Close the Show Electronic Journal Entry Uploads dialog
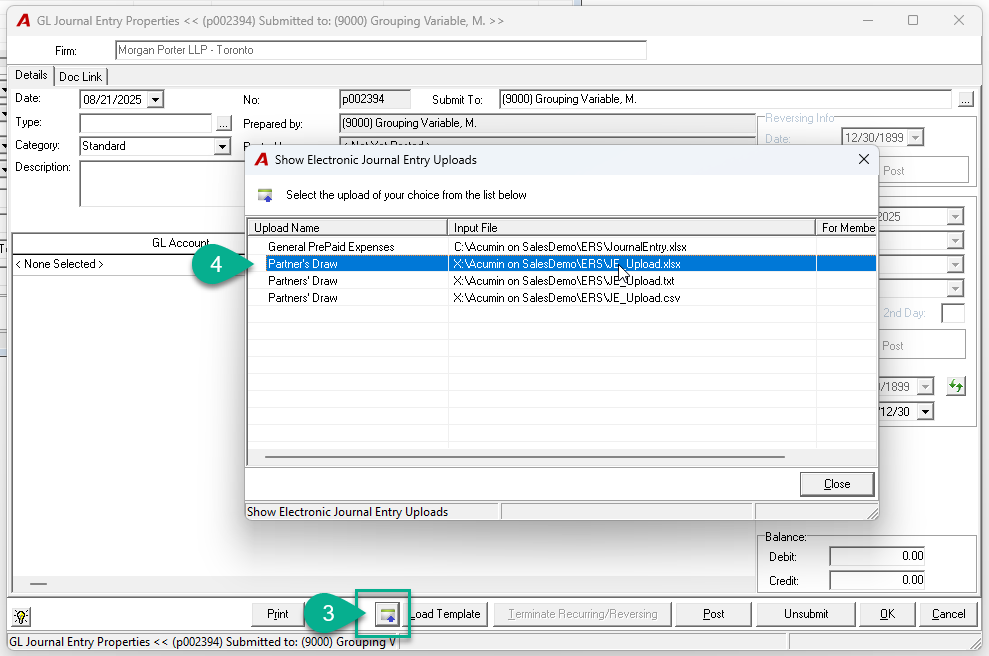Viewport: 989px width, 656px height. [863, 160]
